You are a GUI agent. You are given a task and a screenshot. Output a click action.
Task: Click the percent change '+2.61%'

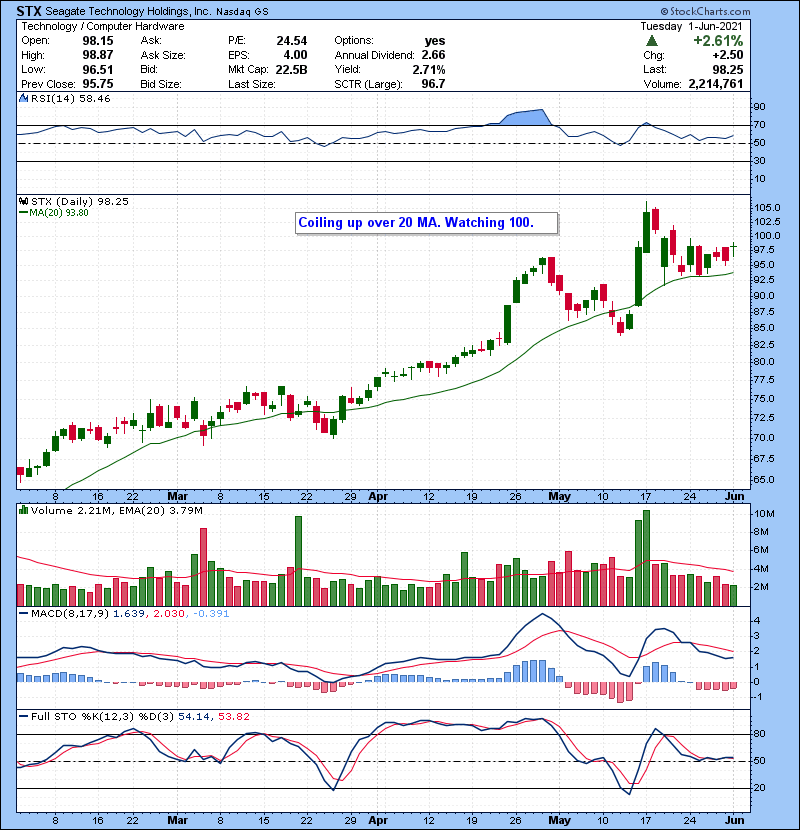click(718, 41)
